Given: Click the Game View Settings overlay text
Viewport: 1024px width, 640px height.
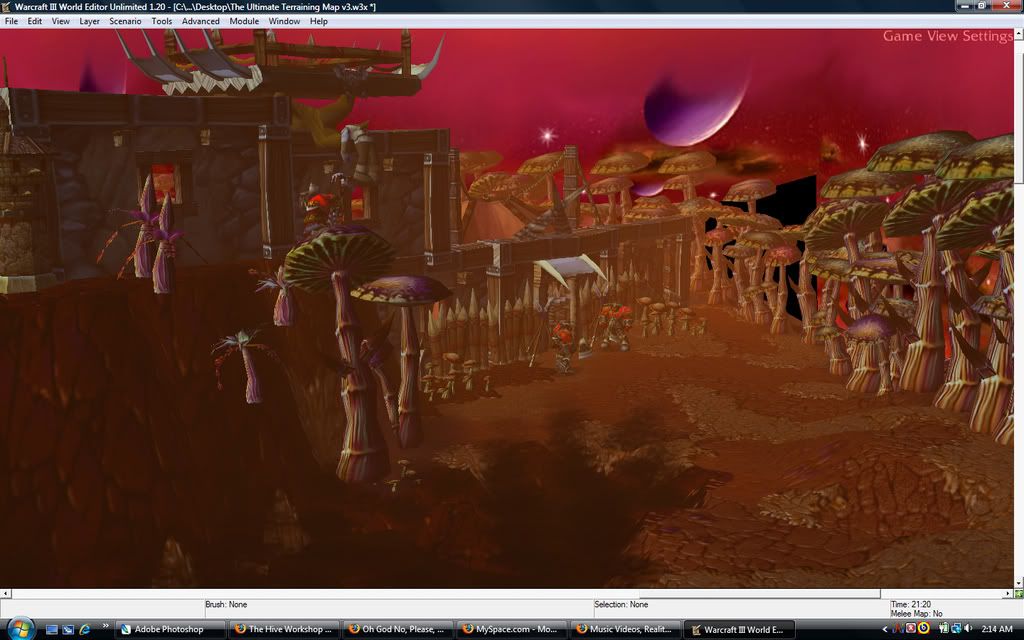Looking at the screenshot, I should [x=948, y=36].
